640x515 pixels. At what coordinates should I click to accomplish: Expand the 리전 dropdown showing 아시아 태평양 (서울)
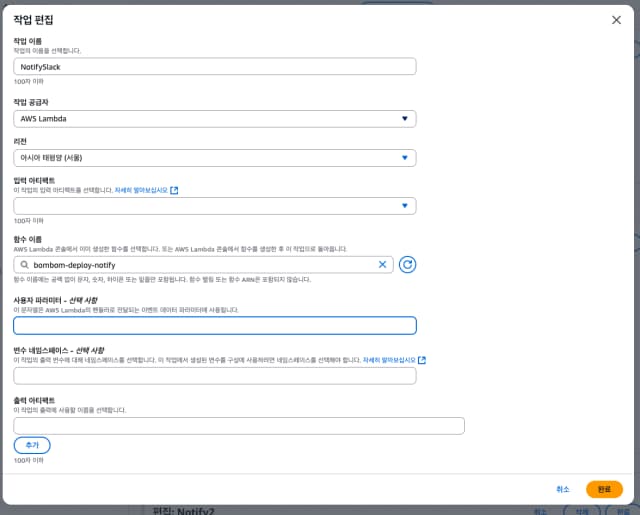click(215, 158)
